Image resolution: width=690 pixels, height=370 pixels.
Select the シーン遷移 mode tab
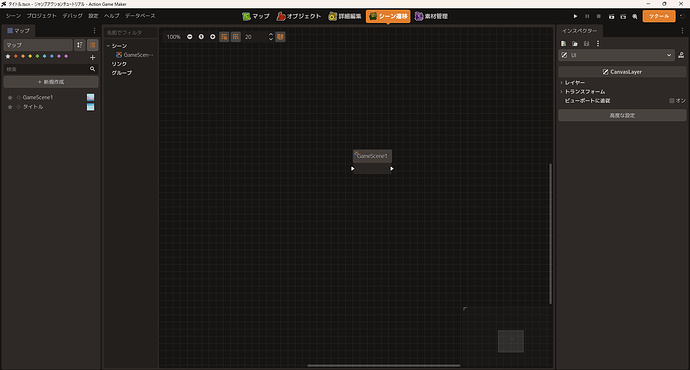click(388, 16)
